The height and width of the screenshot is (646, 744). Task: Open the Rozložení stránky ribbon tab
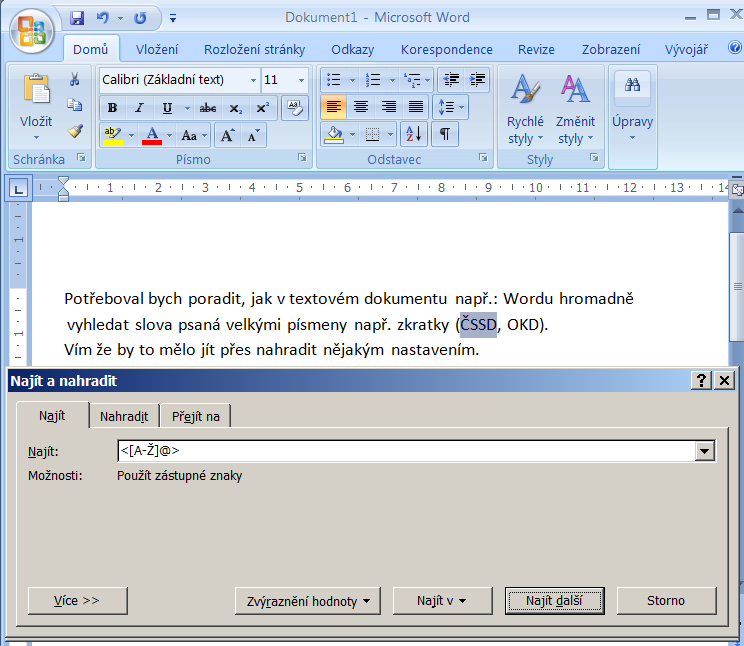click(254, 49)
